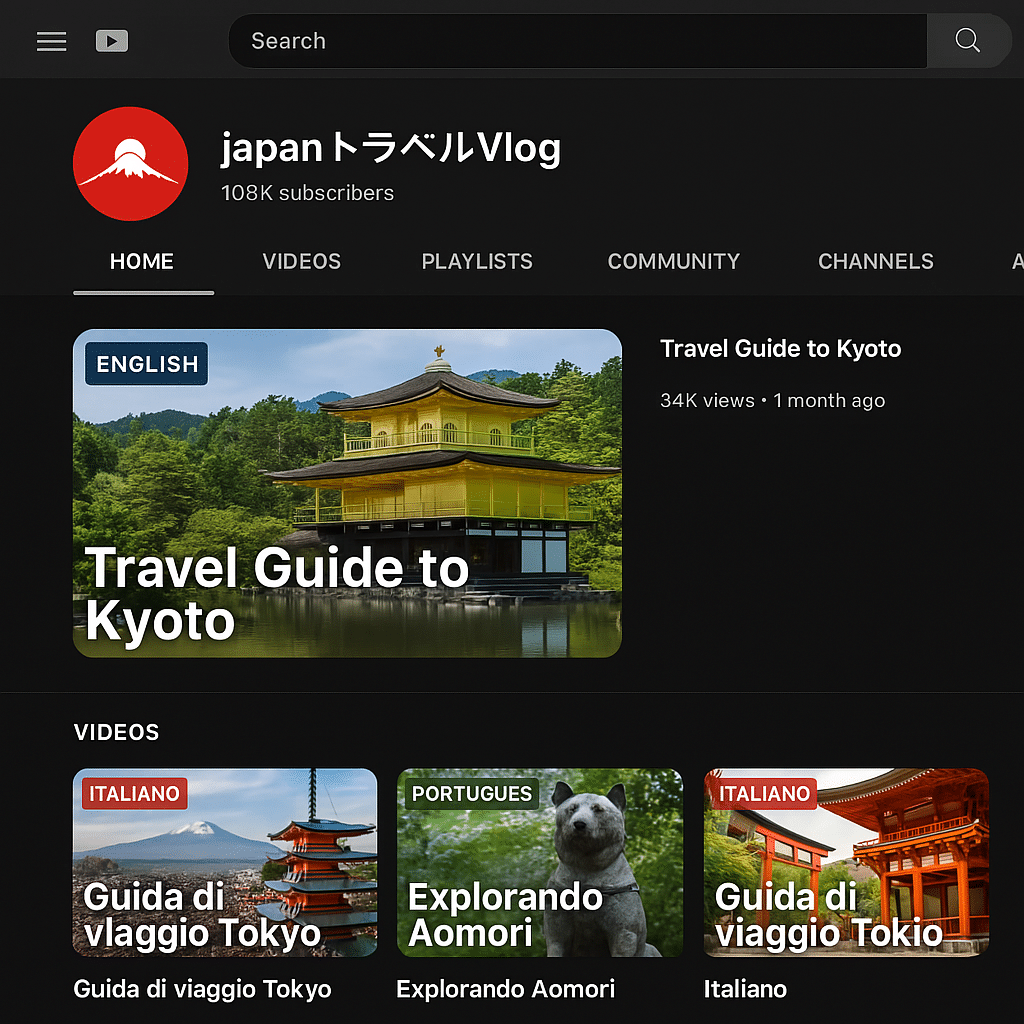The image size is (1024, 1024).
Task: Select the HOME tab
Action: pyautogui.click(x=142, y=261)
